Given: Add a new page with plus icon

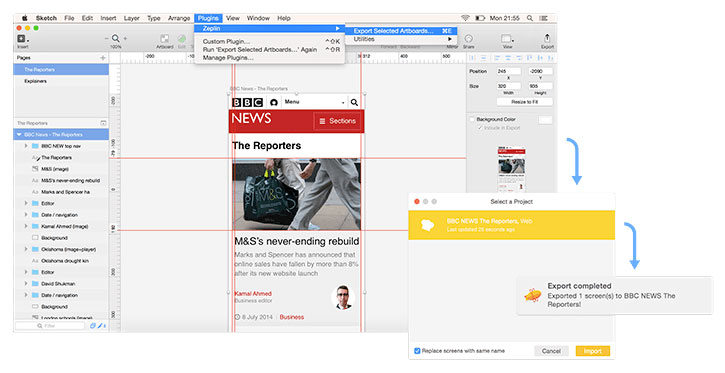Looking at the screenshot, I should [103, 58].
